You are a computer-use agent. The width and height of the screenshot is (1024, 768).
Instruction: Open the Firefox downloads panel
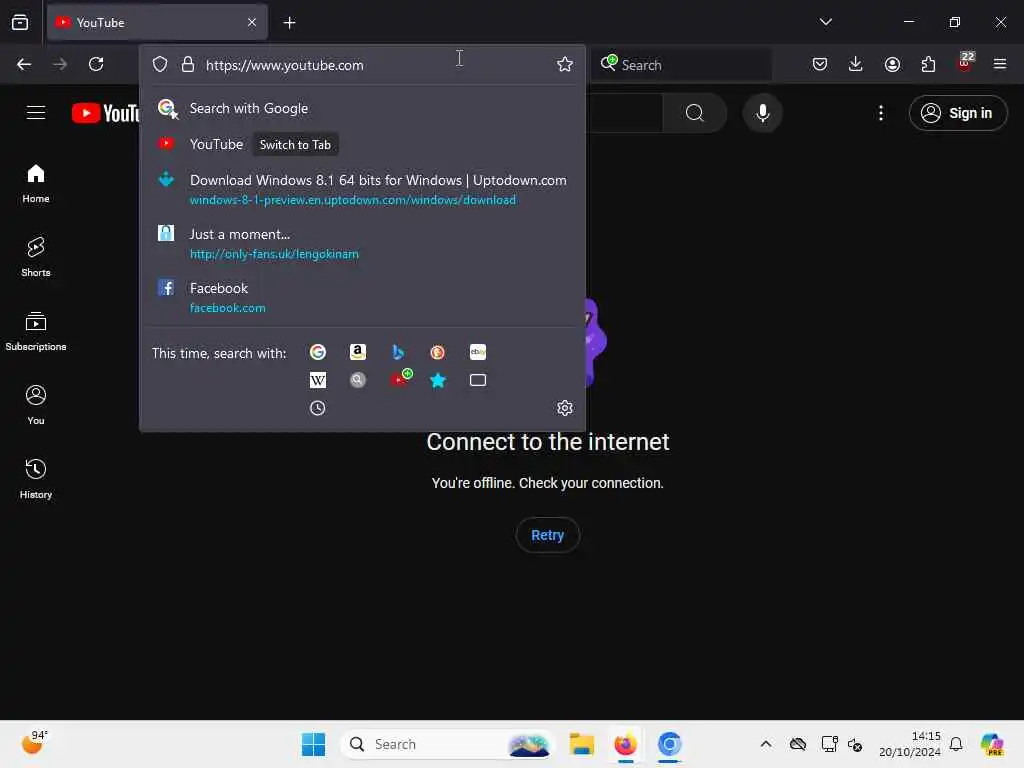pos(856,64)
